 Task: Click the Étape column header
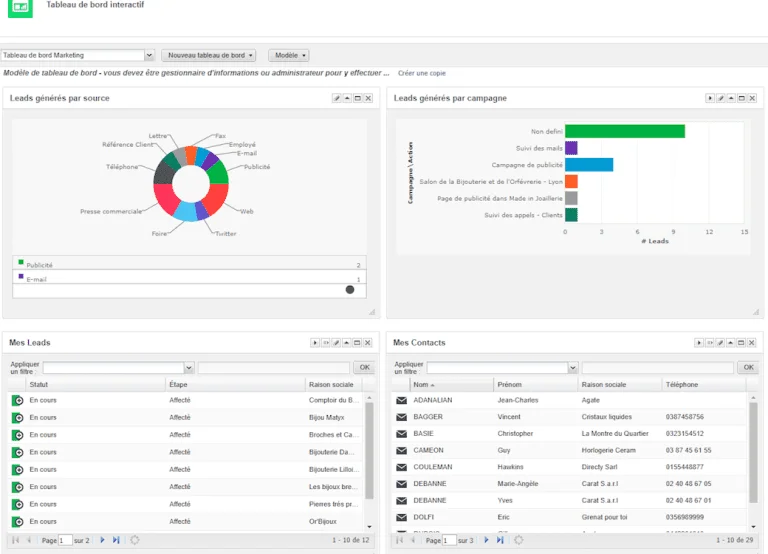pyautogui.click(x=180, y=384)
